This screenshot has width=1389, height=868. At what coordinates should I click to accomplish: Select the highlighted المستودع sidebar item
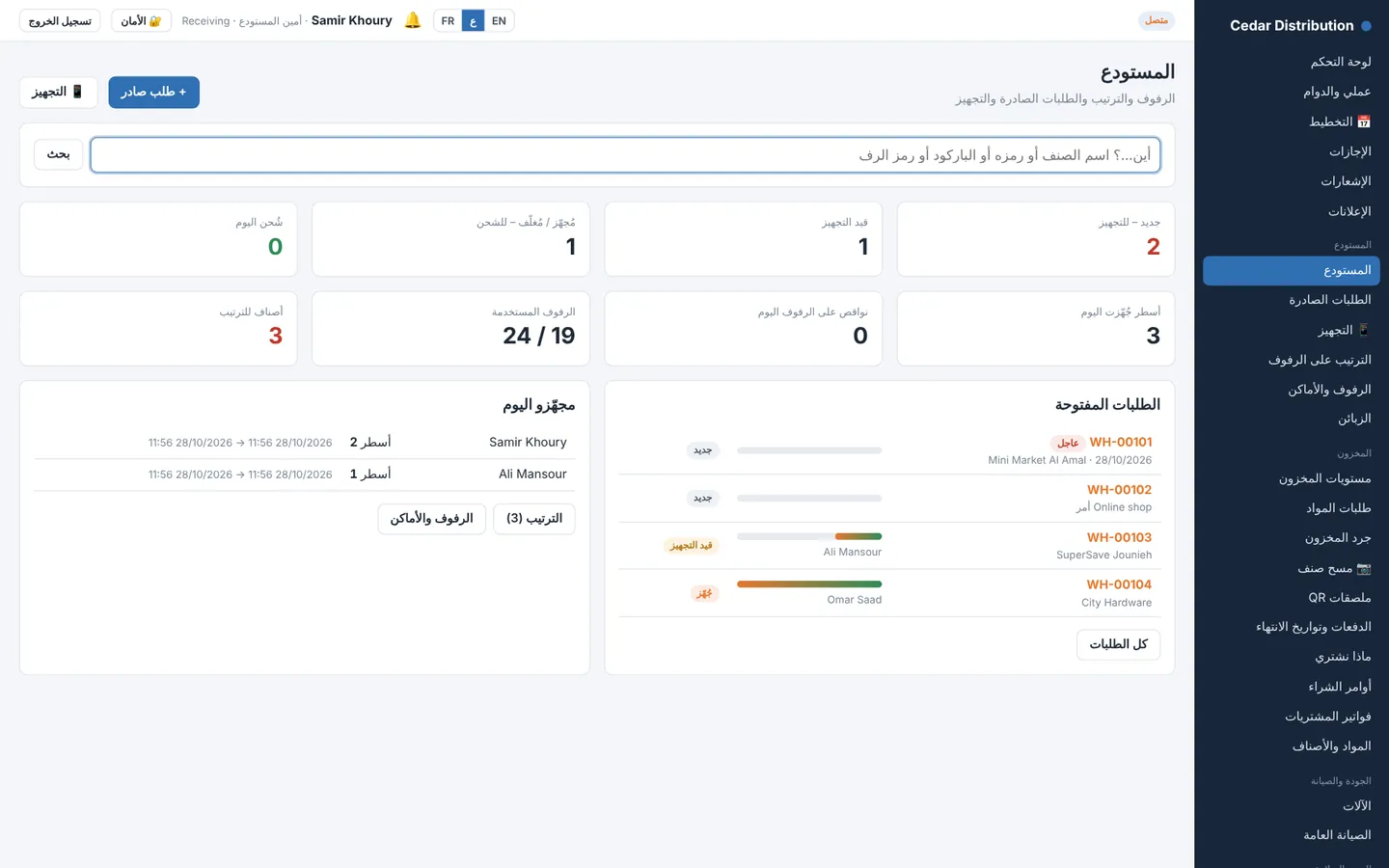1292,271
